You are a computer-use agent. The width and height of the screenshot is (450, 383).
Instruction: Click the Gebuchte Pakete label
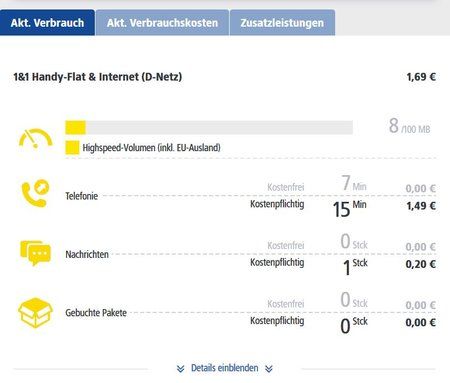(96, 313)
